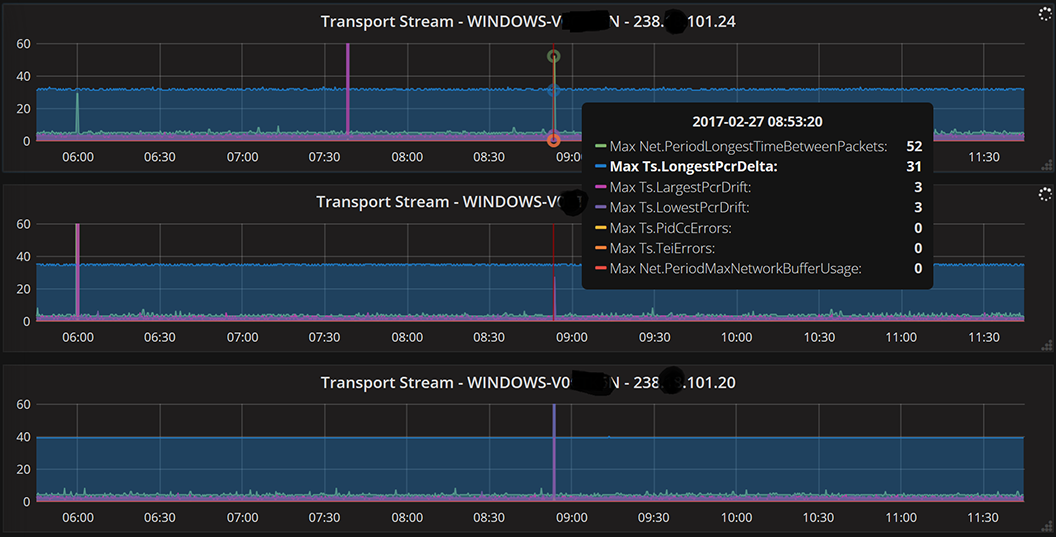1056x537 pixels.
Task: Open the 101.20 Transport Stream panel title menu
Action: (x=528, y=383)
